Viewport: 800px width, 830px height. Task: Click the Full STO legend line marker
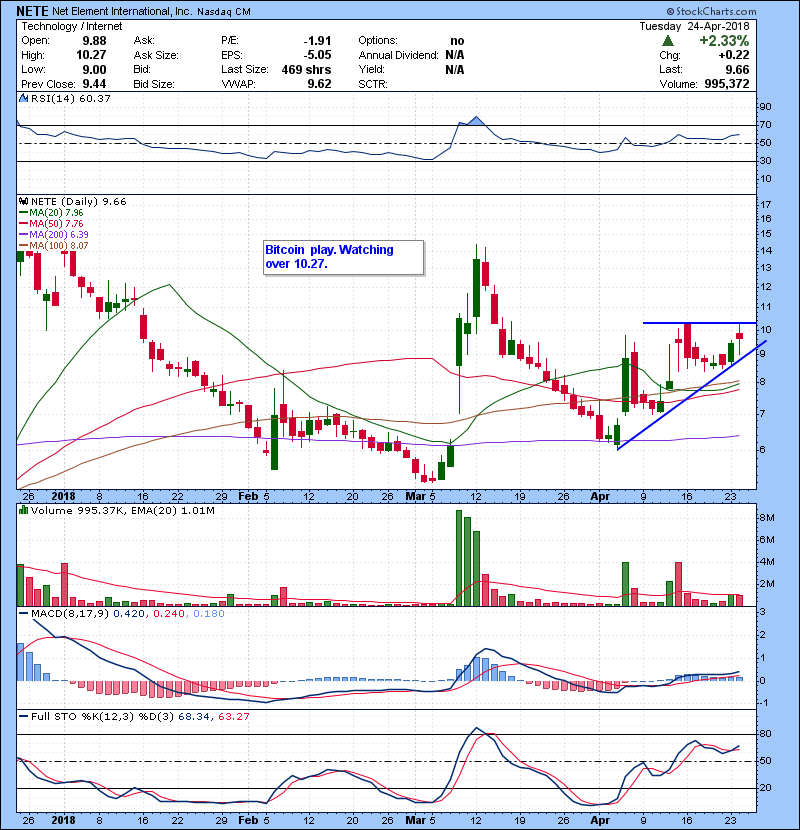point(23,717)
